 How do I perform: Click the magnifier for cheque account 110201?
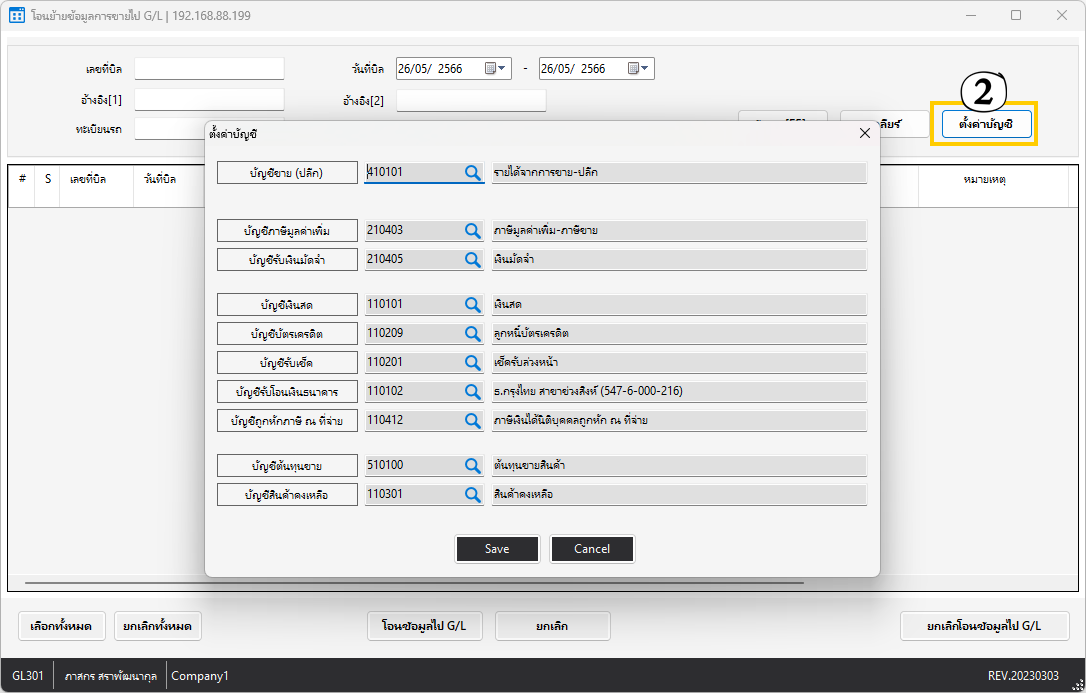(473, 362)
